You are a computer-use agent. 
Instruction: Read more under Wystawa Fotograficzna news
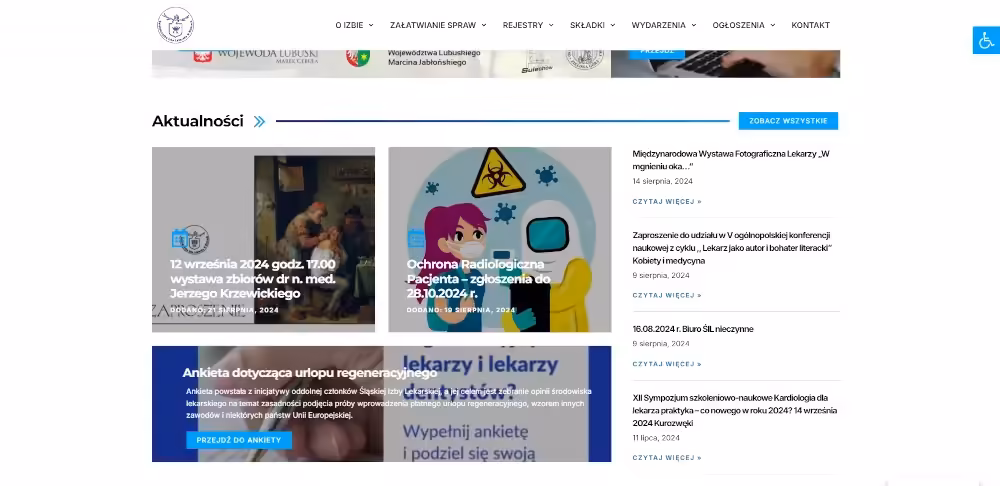(667, 202)
